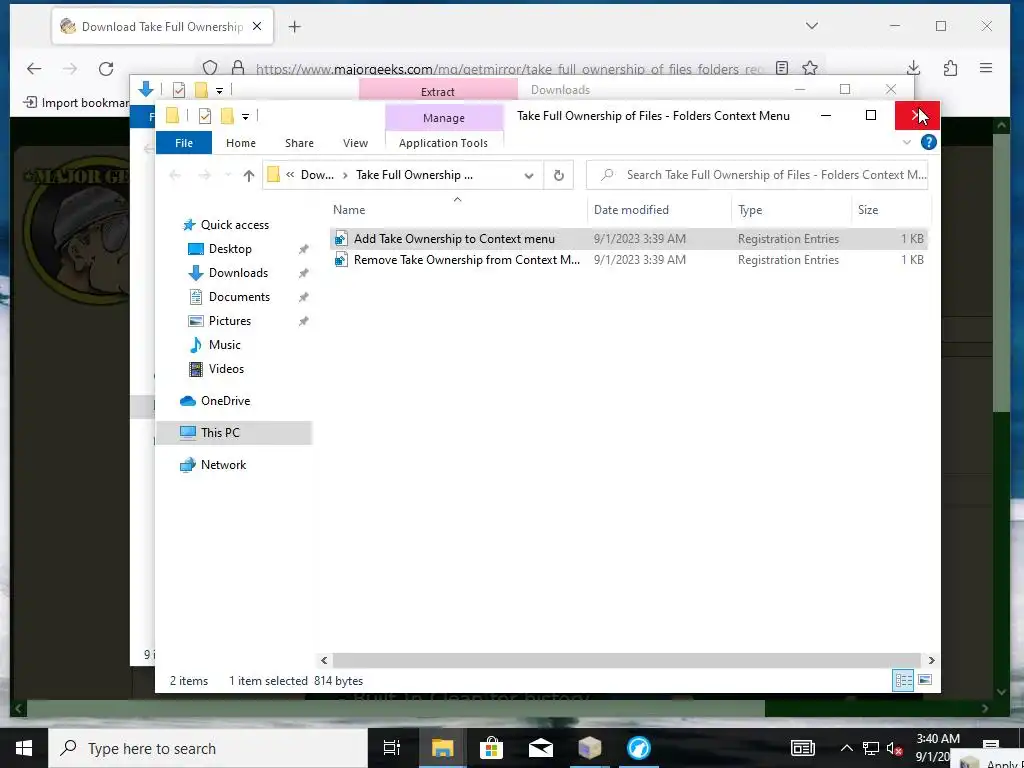
Task: Open Documents in navigation pane
Action: click(239, 297)
